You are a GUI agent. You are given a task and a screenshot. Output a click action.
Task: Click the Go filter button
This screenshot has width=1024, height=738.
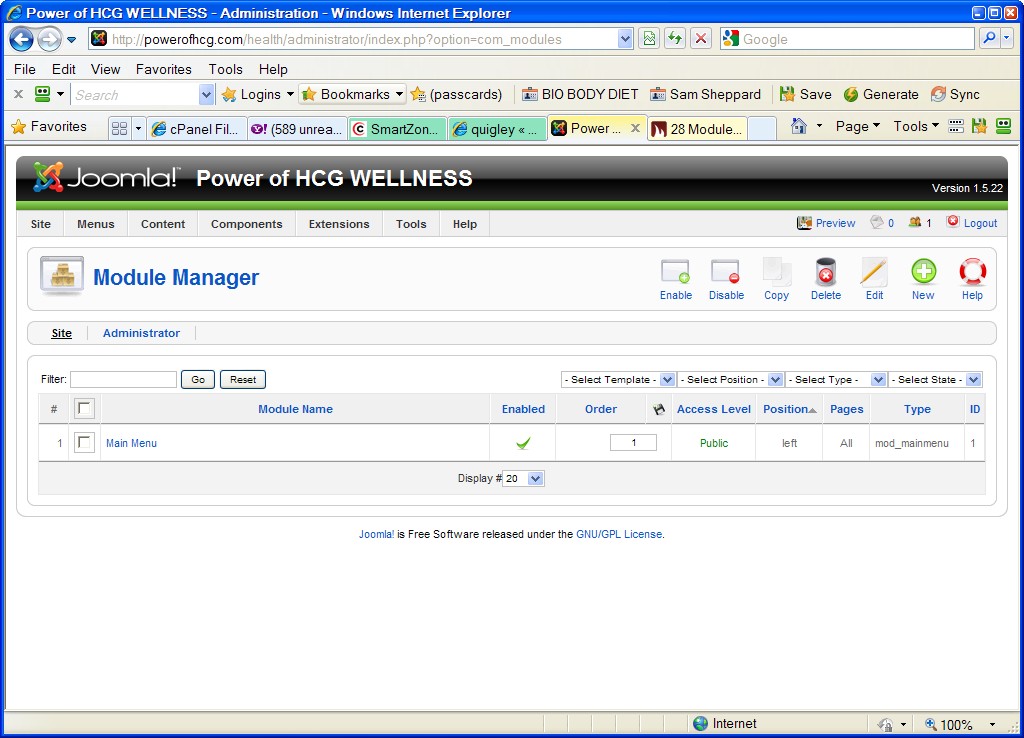(x=198, y=379)
